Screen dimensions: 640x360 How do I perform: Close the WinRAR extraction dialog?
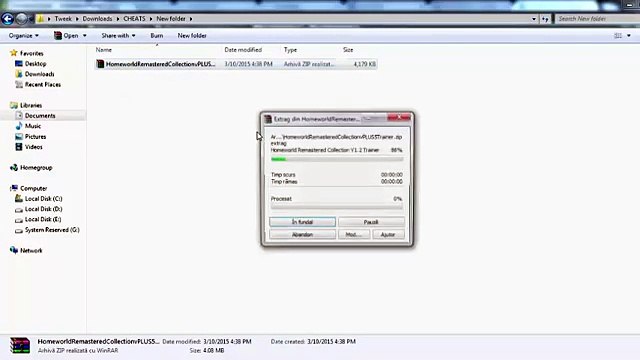399,118
